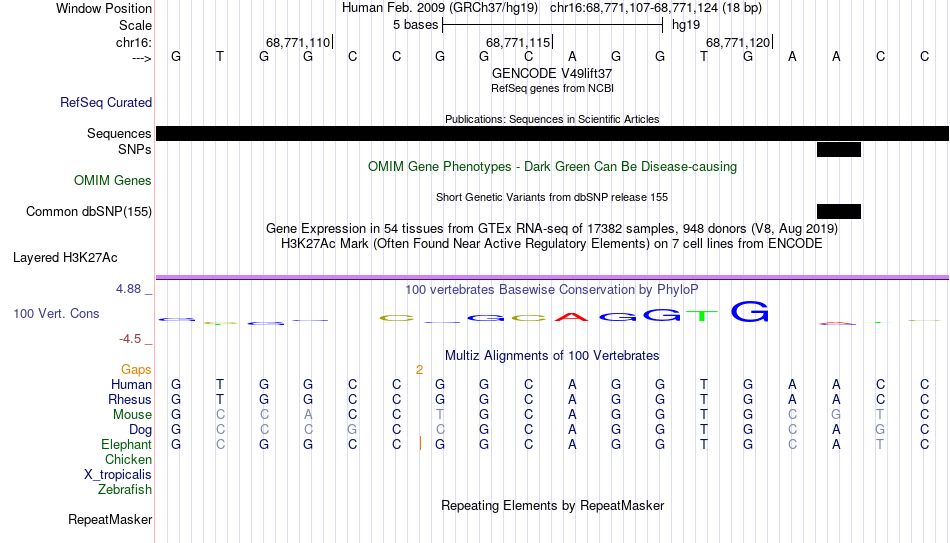The height and width of the screenshot is (543, 950).
Task: Click the 68,771,120 position tick label
Action: tap(738, 42)
